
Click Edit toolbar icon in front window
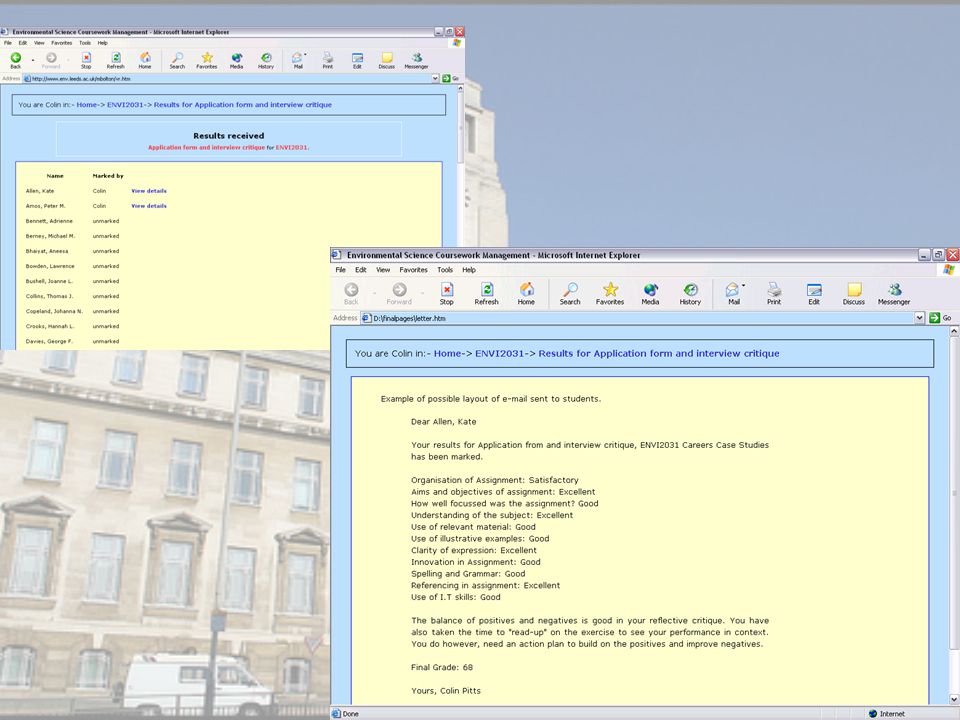(x=814, y=293)
